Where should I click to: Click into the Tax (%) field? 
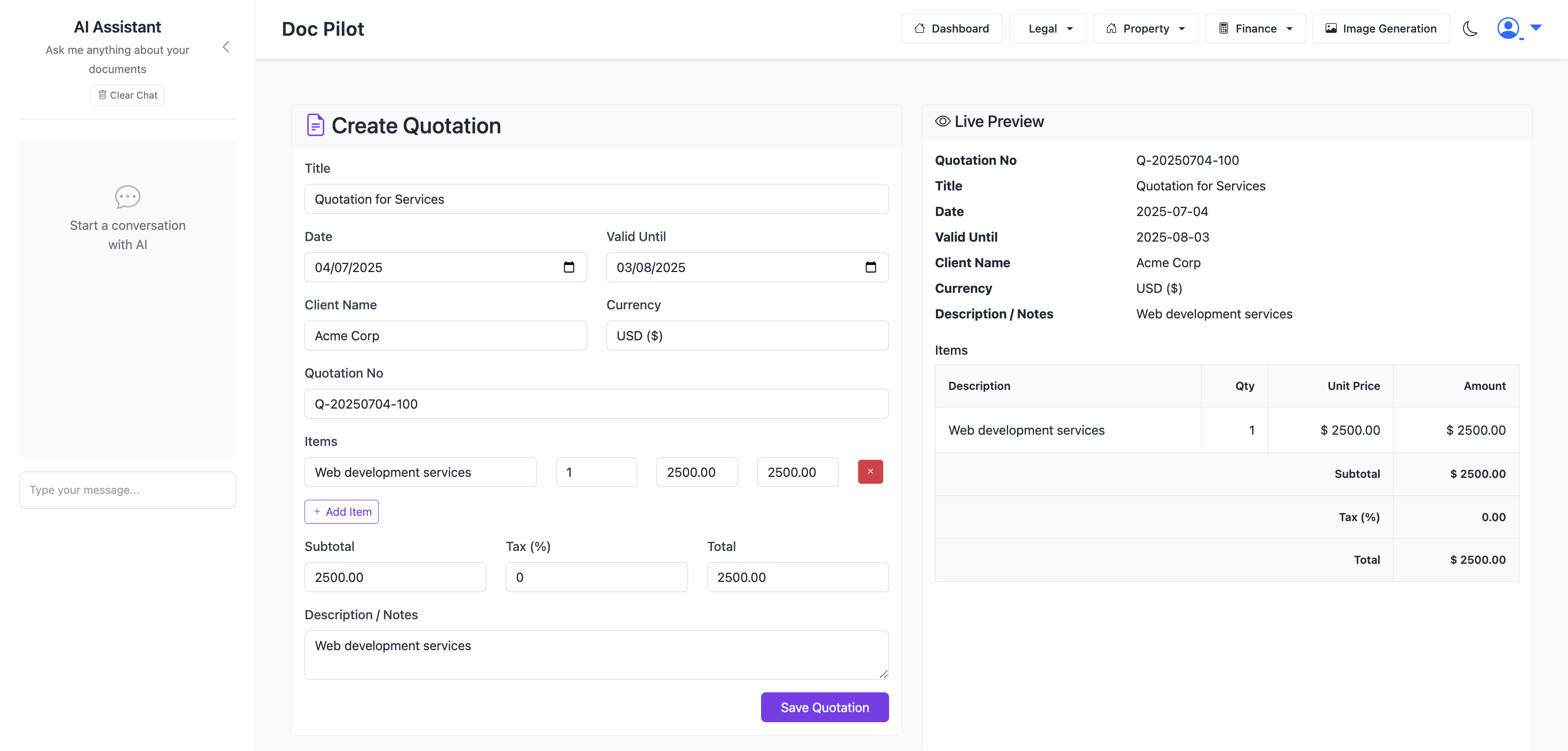click(x=596, y=577)
